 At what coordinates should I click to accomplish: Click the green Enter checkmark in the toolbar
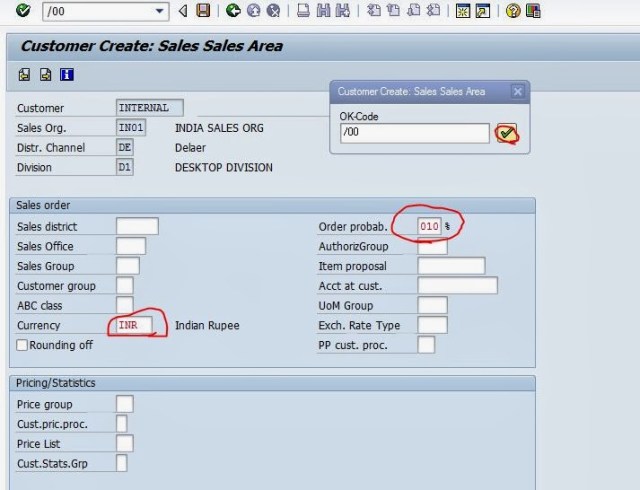click(23, 10)
